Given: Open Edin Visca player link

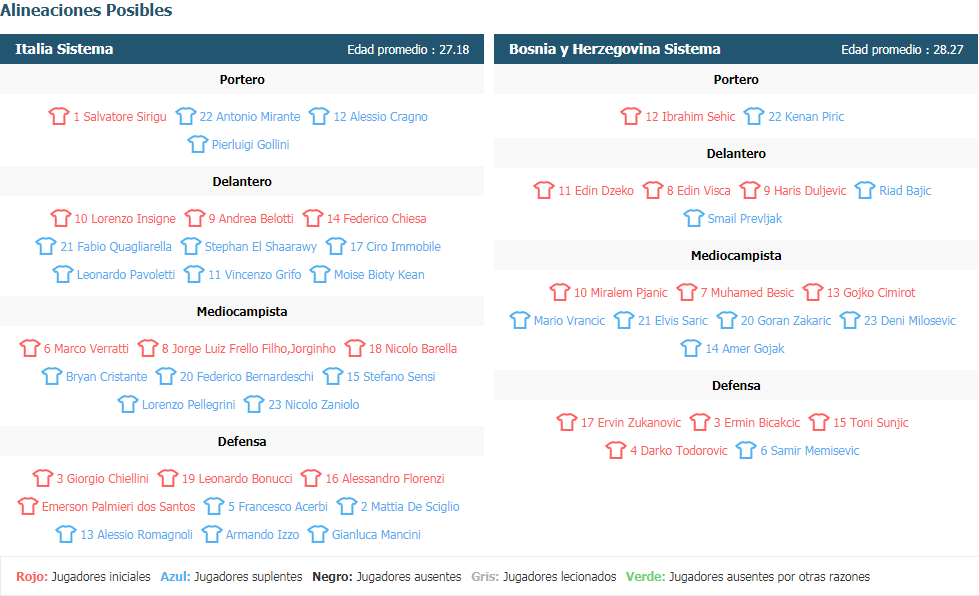Looking at the screenshot, I should point(699,190).
